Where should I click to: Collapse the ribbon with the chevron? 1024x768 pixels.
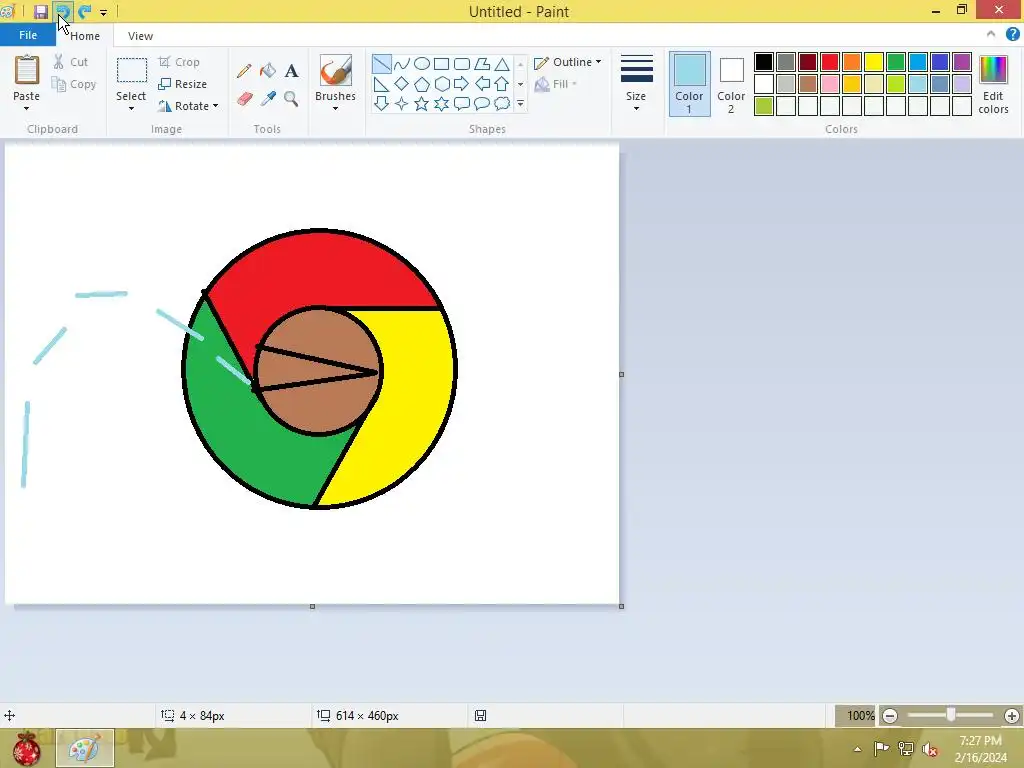(991, 35)
